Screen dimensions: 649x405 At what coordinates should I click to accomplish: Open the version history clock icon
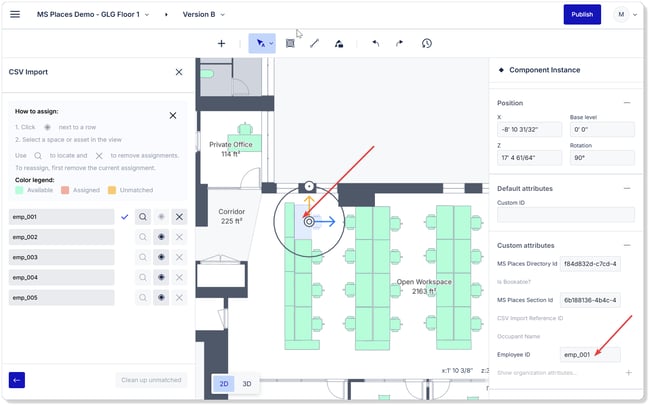(x=427, y=44)
